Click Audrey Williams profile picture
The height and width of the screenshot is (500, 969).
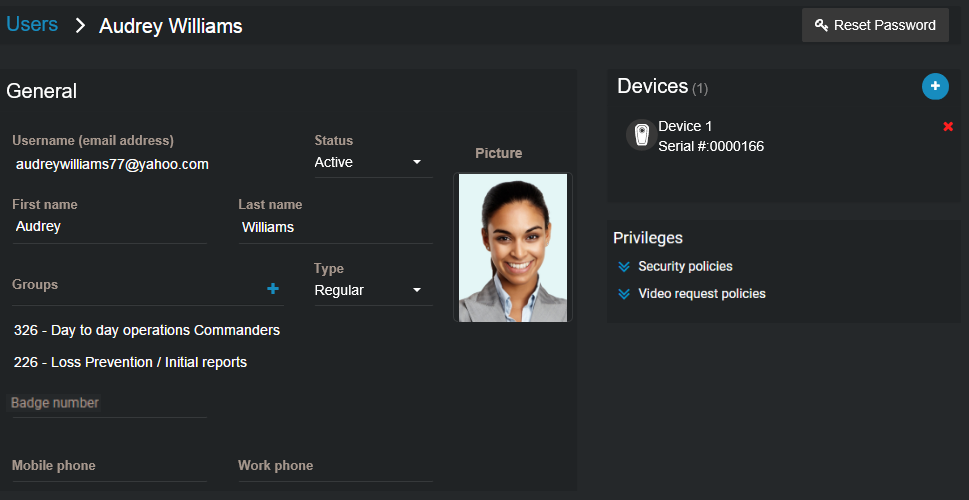[x=513, y=247]
